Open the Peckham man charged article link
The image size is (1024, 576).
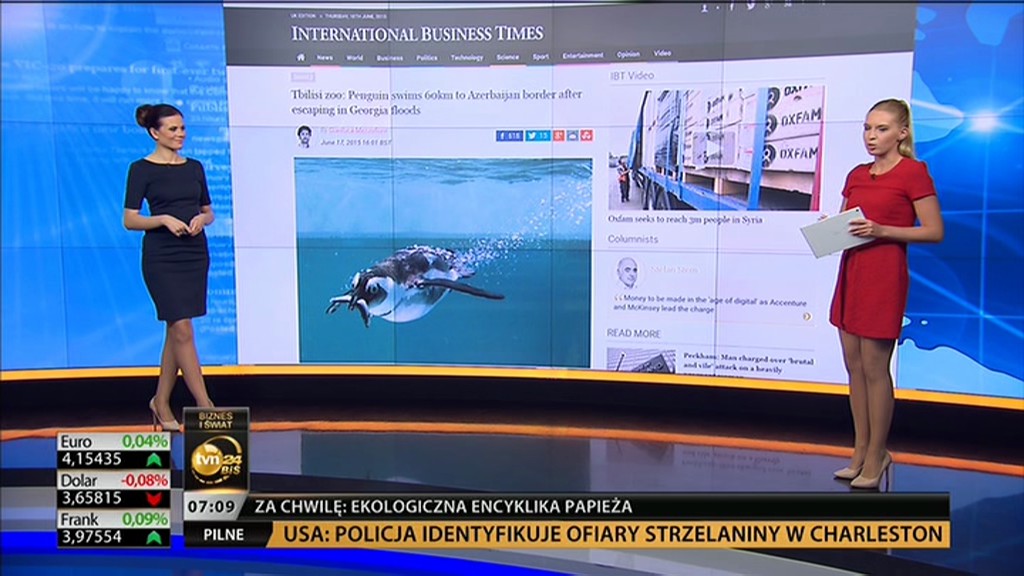point(748,362)
